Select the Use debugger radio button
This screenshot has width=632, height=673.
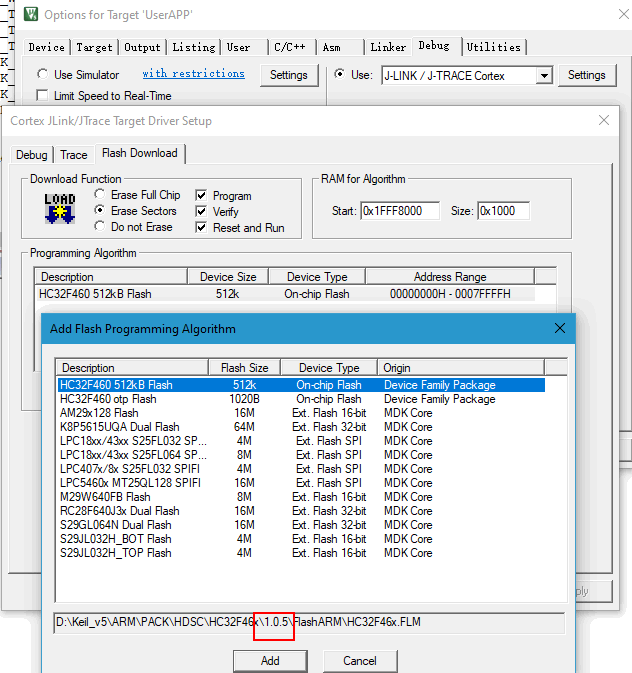pyautogui.click(x=339, y=74)
